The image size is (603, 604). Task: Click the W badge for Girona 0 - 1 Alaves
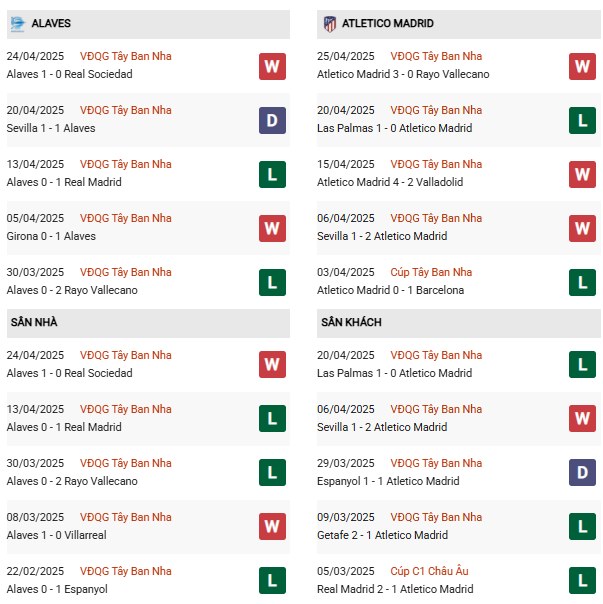click(272, 228)
